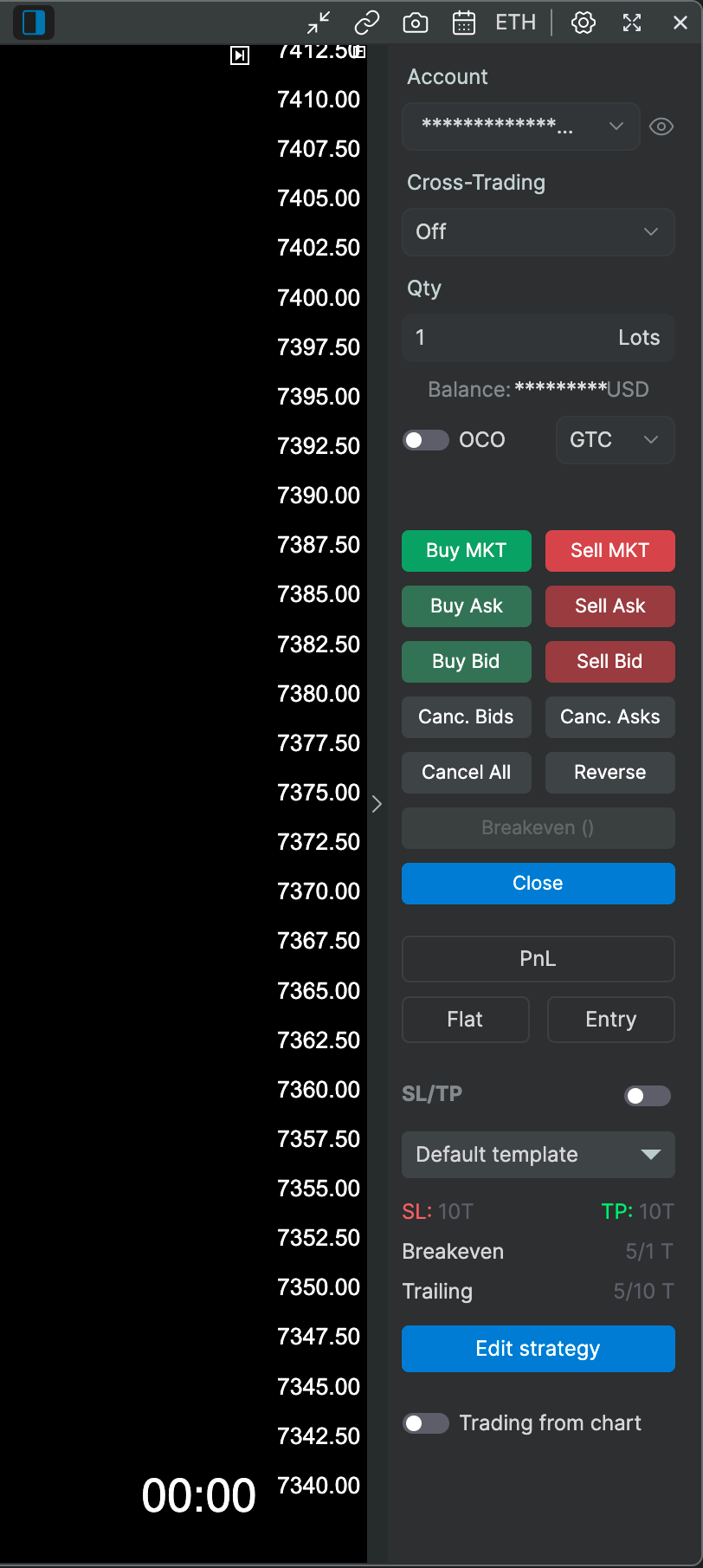Expand the Cross-Trading Off dropdown
This screenshot has height=1568, width=703.
(539, 232)
